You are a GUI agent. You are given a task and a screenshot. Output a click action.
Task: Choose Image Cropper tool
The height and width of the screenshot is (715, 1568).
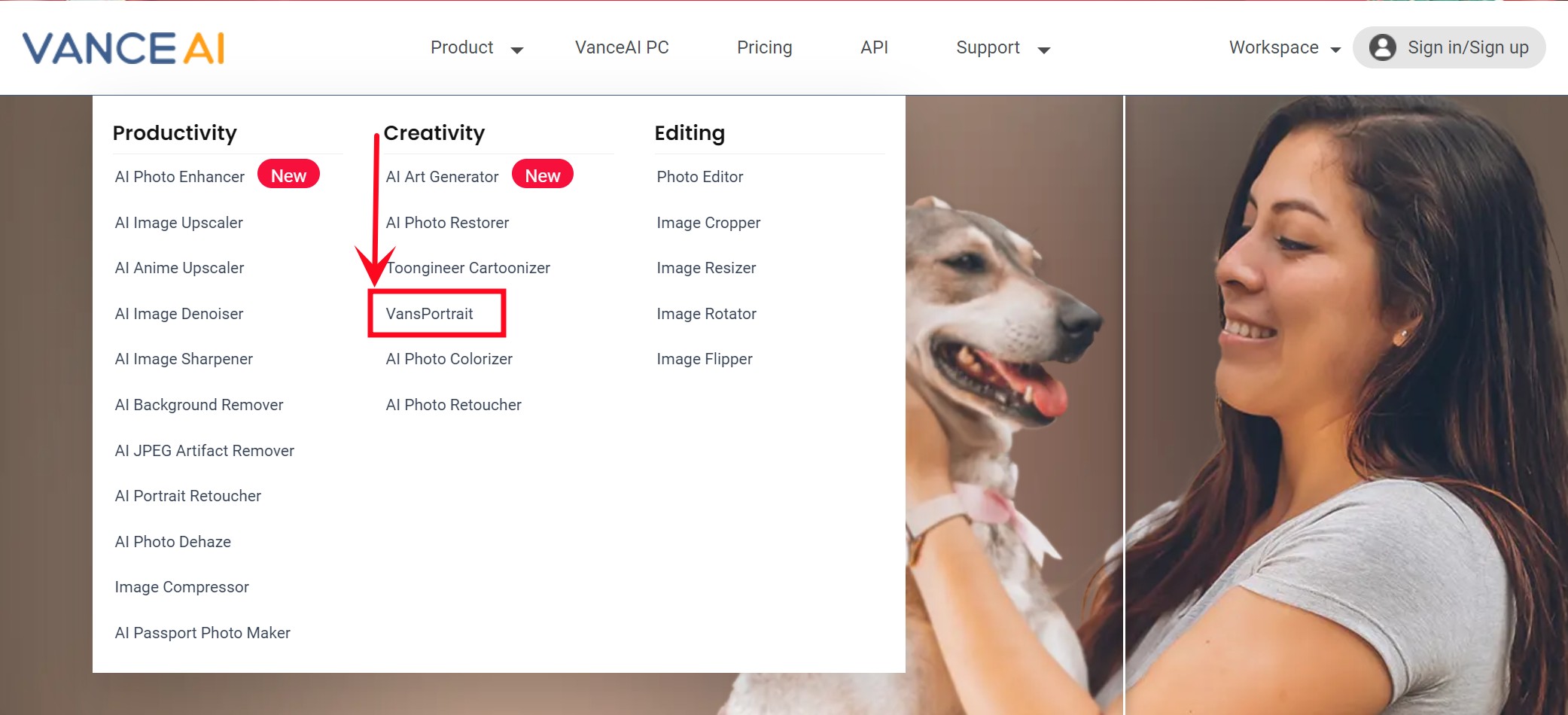pyautogui.click(x=708, y=223)
